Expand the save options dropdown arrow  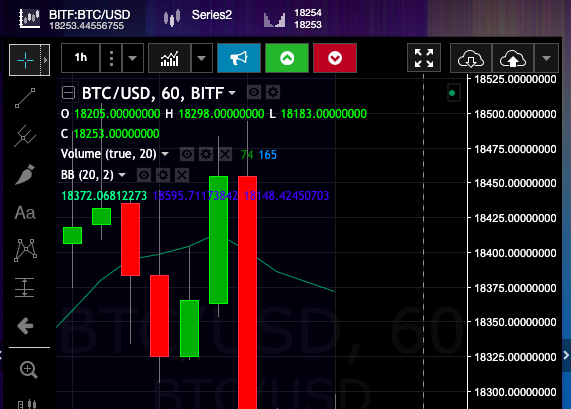[x=546, y=58]
